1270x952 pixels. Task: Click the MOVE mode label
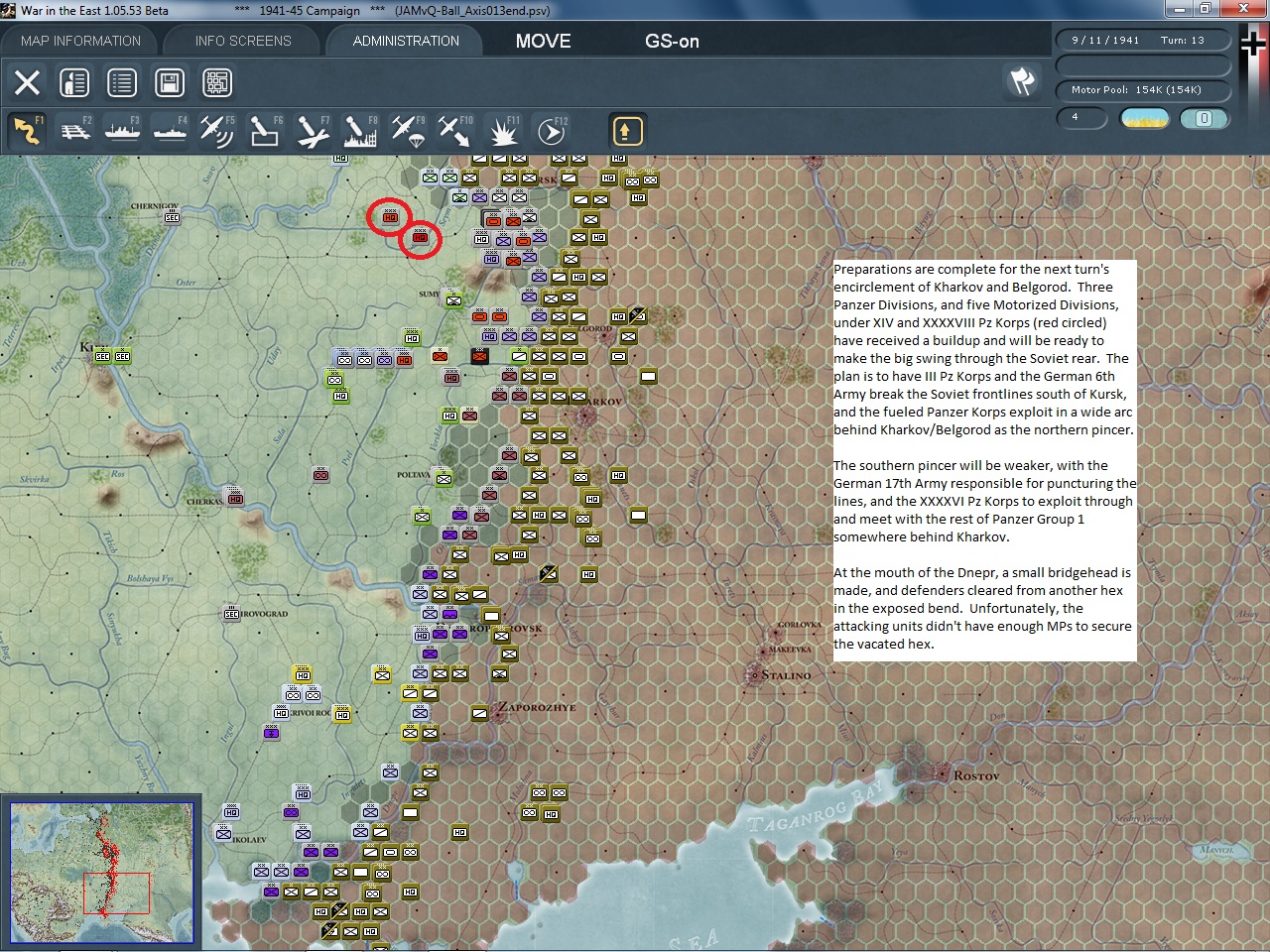point(543,41)
